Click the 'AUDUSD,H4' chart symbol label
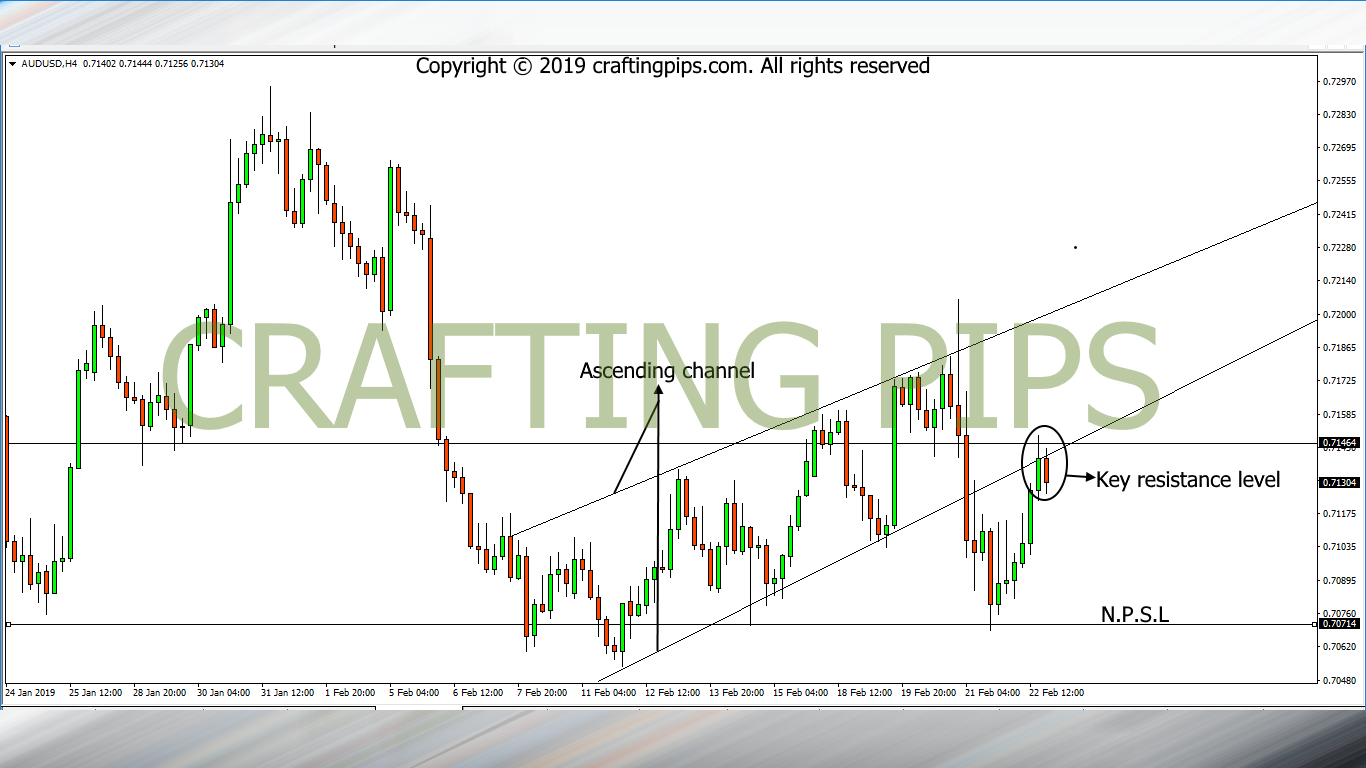This screenshot has width=1366, height=768. pos(48,64)
